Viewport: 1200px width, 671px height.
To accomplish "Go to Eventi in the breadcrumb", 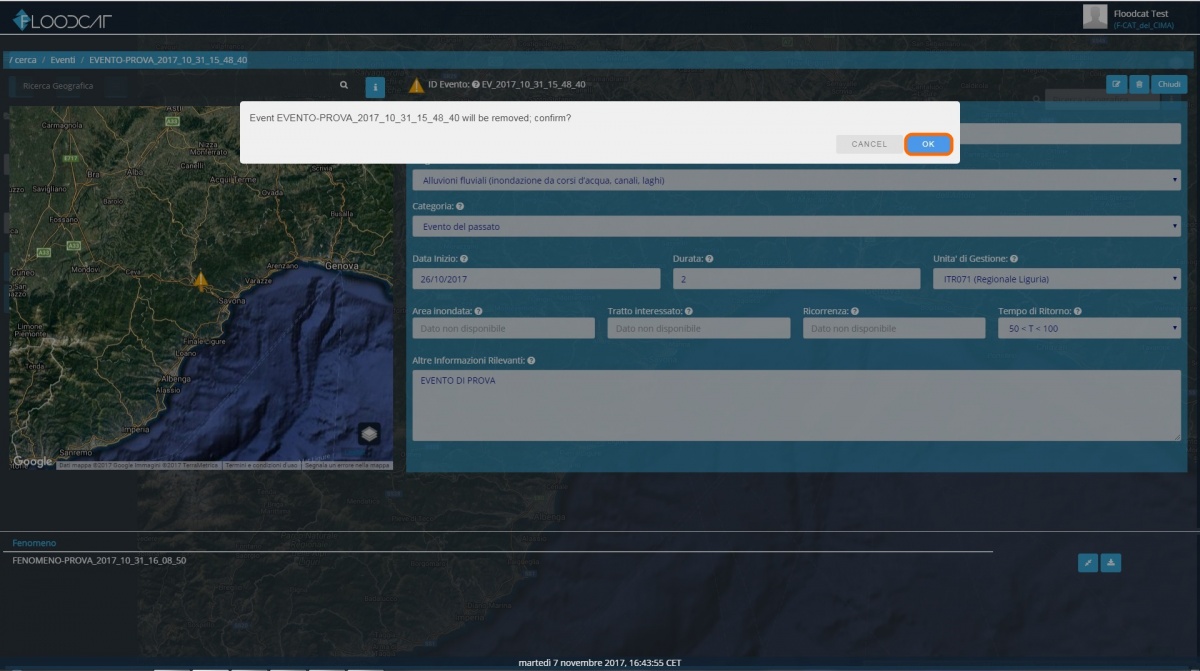I will click(x=63, y=60).
